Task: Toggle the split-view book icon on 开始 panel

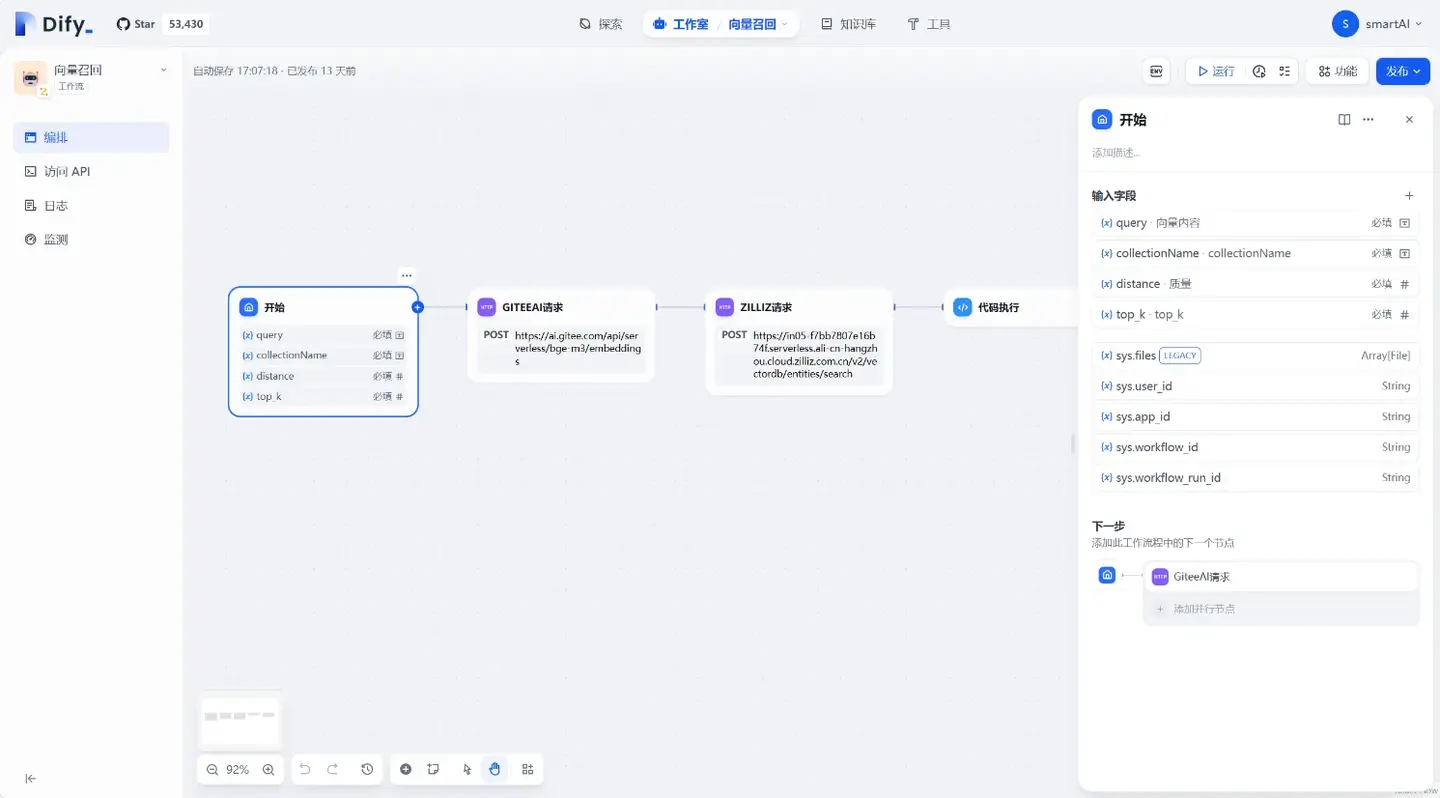Action: (1343, 119)
